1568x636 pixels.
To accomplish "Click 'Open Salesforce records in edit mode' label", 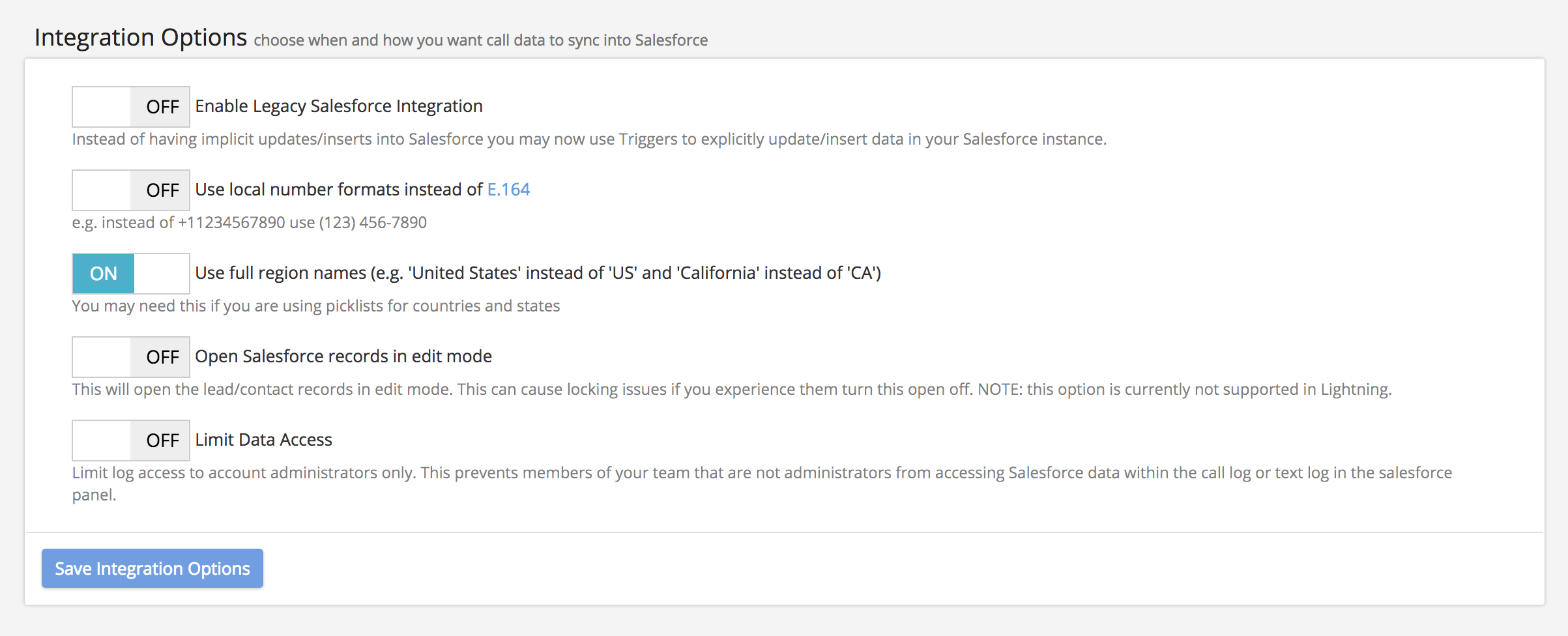I will click(343, 356).
